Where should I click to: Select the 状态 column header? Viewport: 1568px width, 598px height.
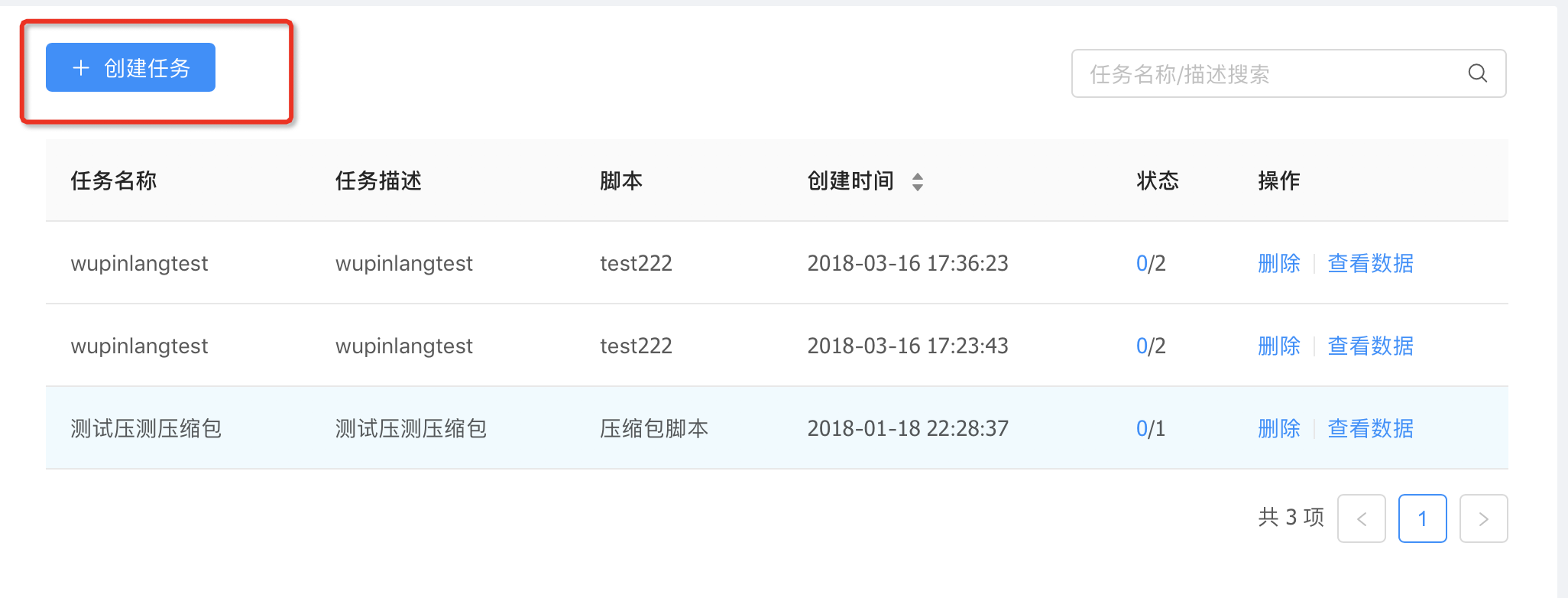(1157, 181)
